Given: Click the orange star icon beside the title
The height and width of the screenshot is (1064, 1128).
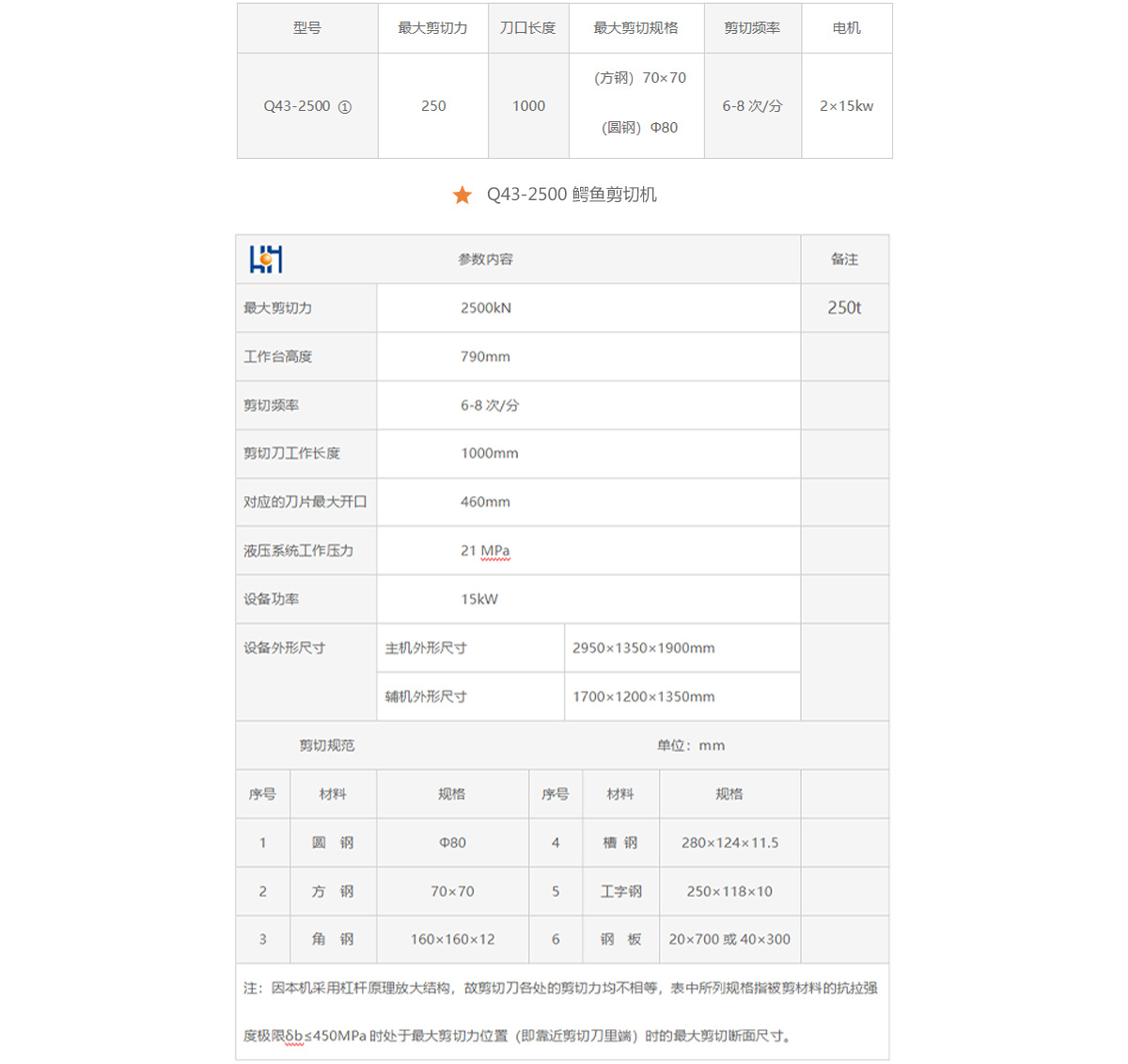Looking at the screenshot, I should [462, 195].
